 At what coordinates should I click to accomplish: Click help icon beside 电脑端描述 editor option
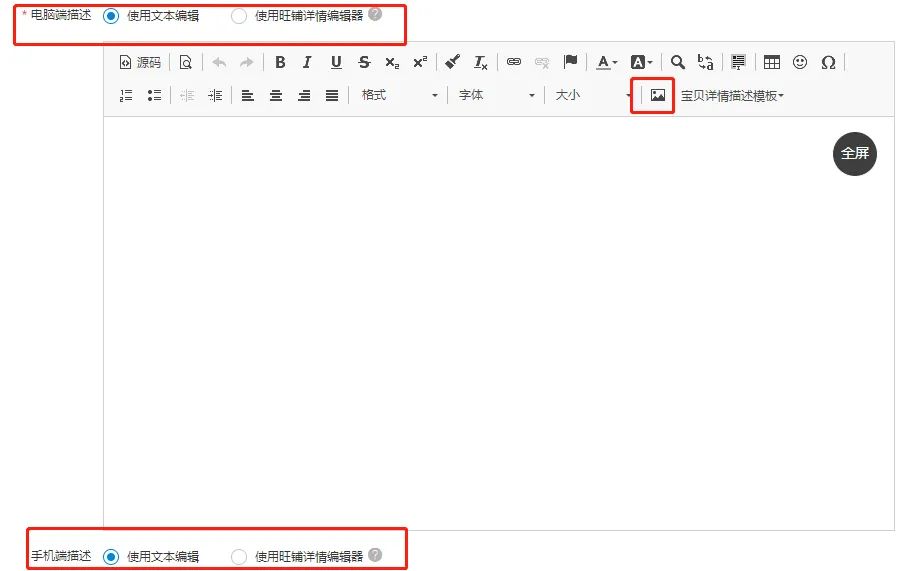[375, 14]
